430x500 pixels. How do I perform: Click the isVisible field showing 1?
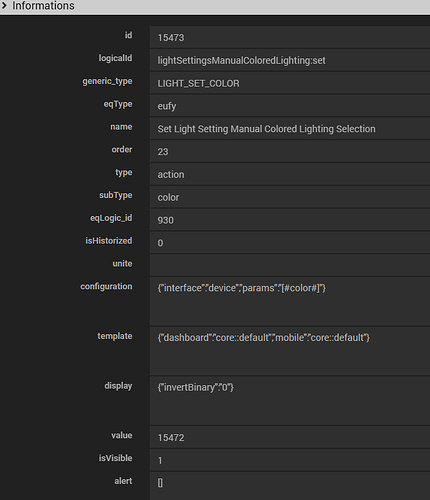290,460
